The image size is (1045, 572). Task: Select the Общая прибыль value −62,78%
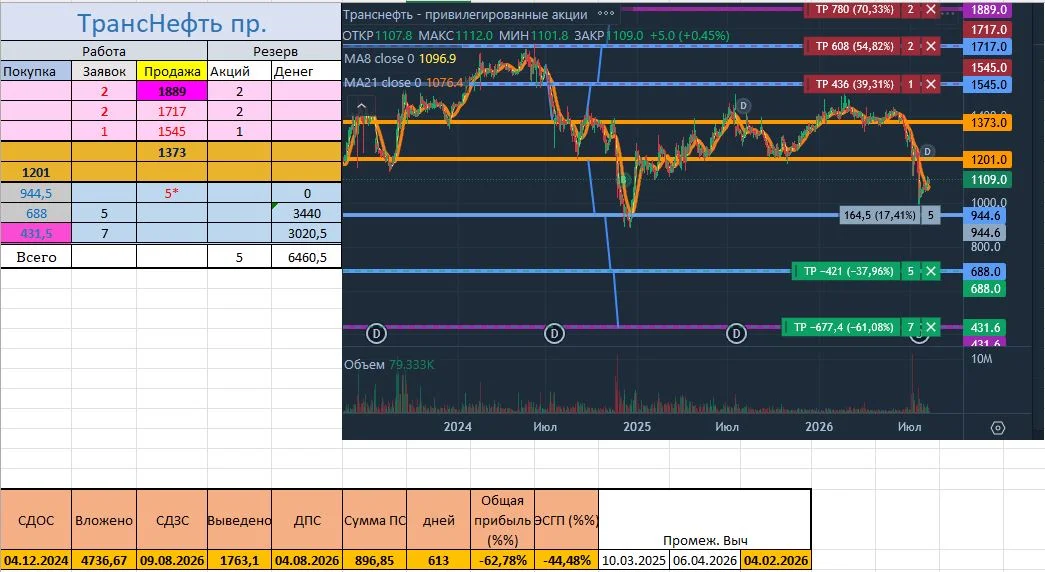coord(503,561)
